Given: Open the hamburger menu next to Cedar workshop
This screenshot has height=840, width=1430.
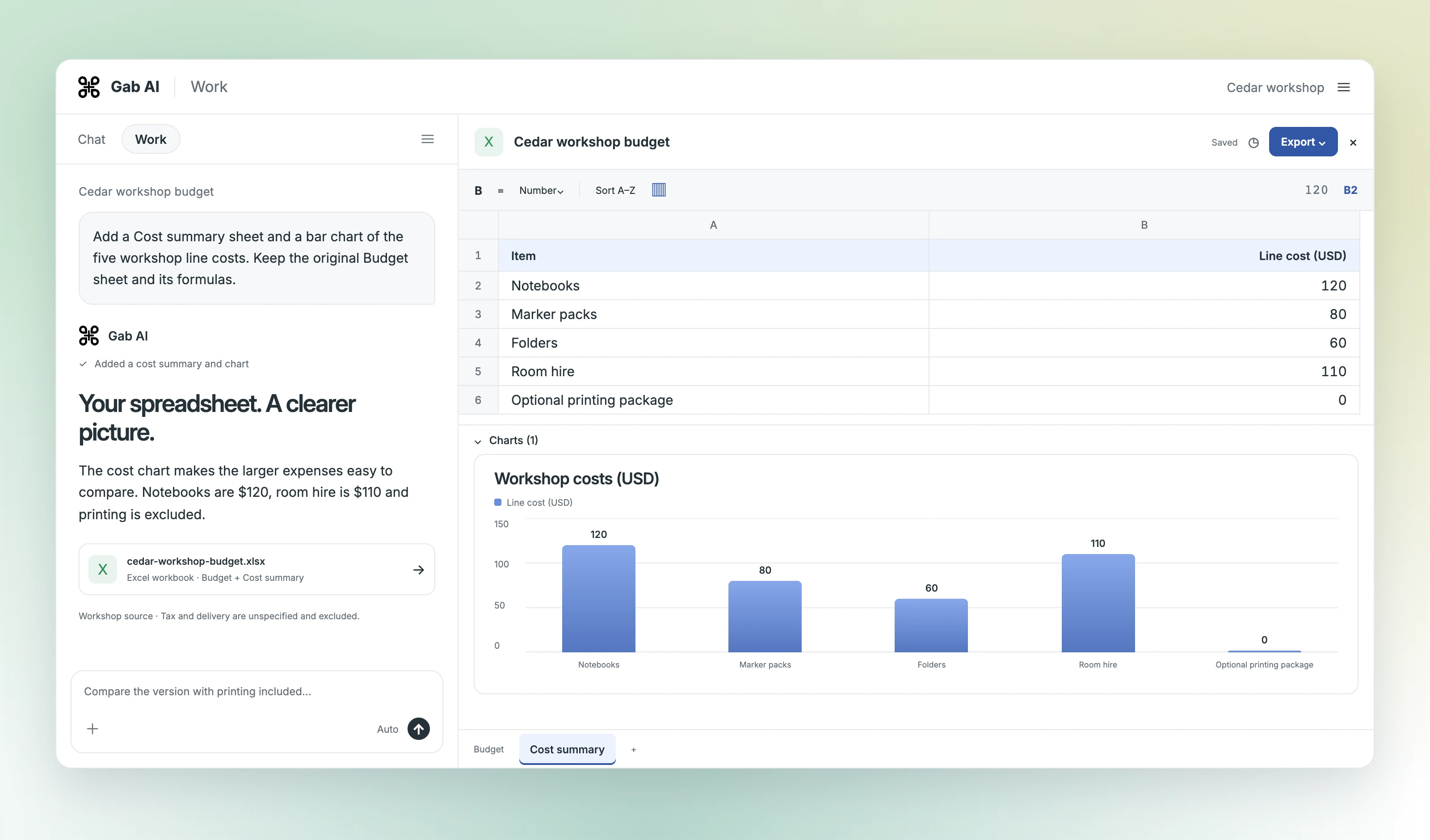Looking at the screenshot, I should (x=1343, y=88).
